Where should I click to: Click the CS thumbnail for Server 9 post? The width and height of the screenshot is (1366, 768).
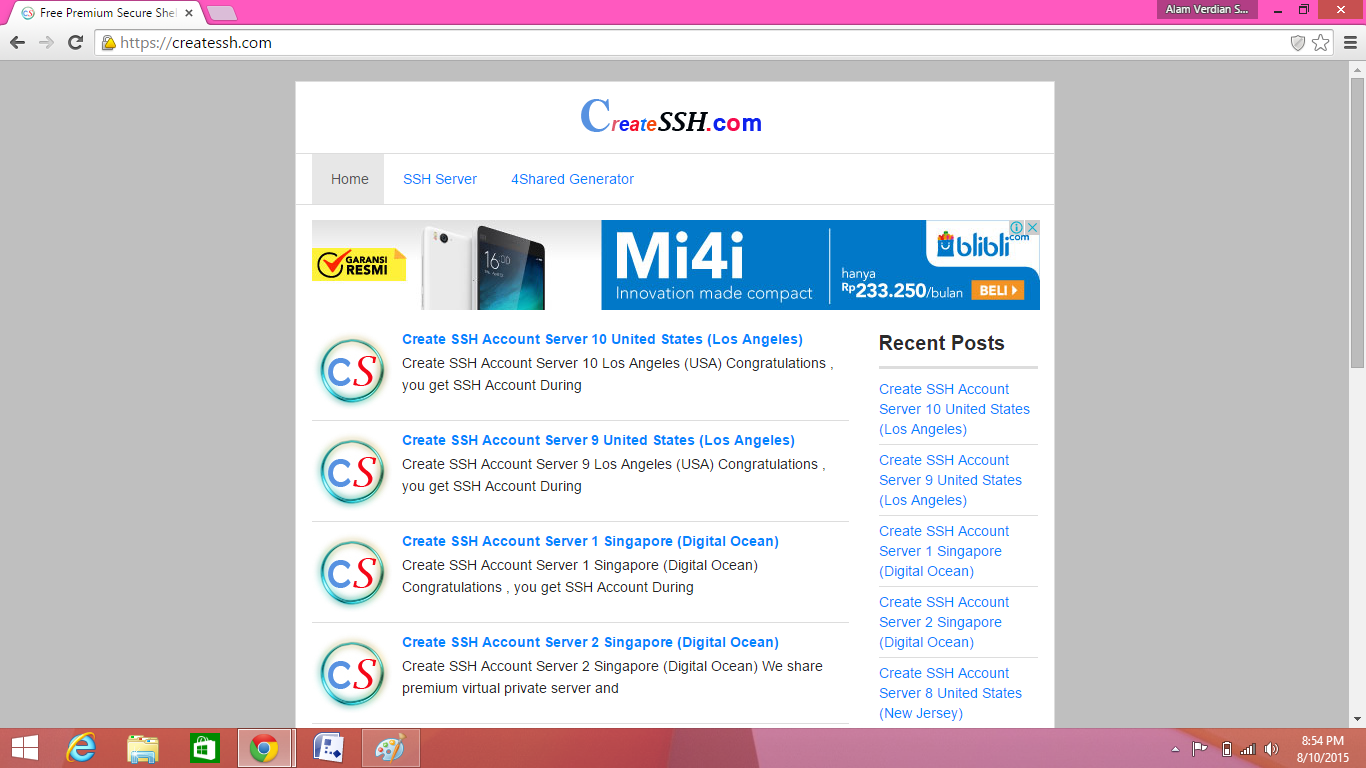click(352, 471)
